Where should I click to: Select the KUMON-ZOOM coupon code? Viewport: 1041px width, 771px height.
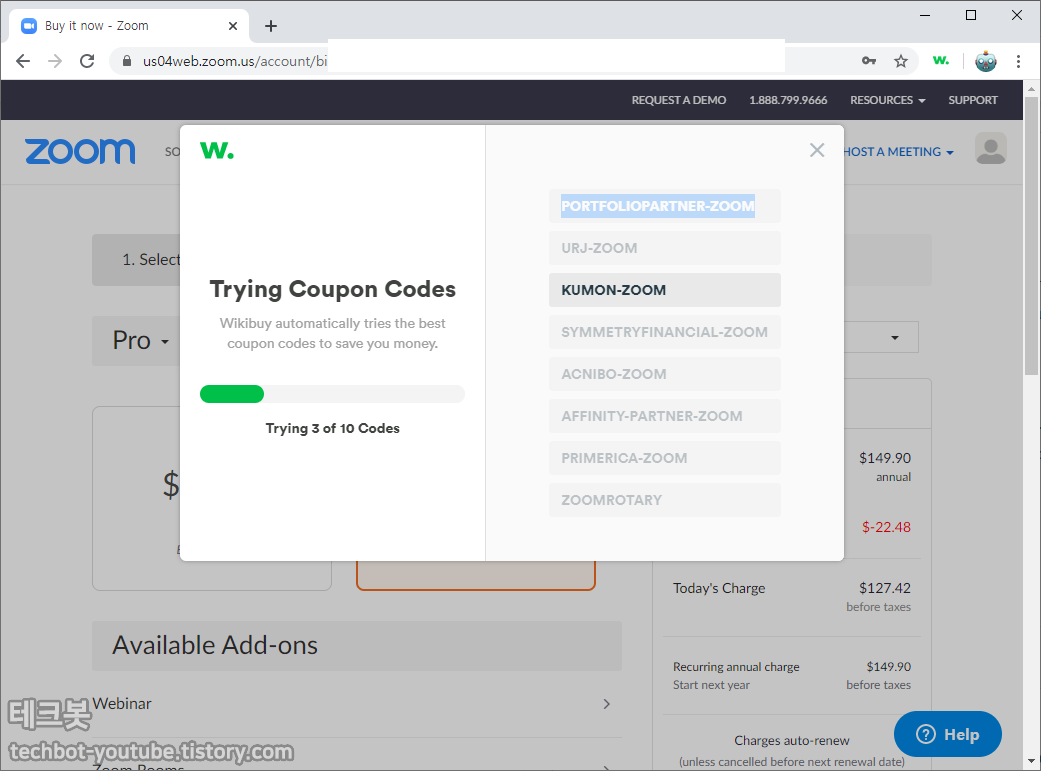click(665, 290)
